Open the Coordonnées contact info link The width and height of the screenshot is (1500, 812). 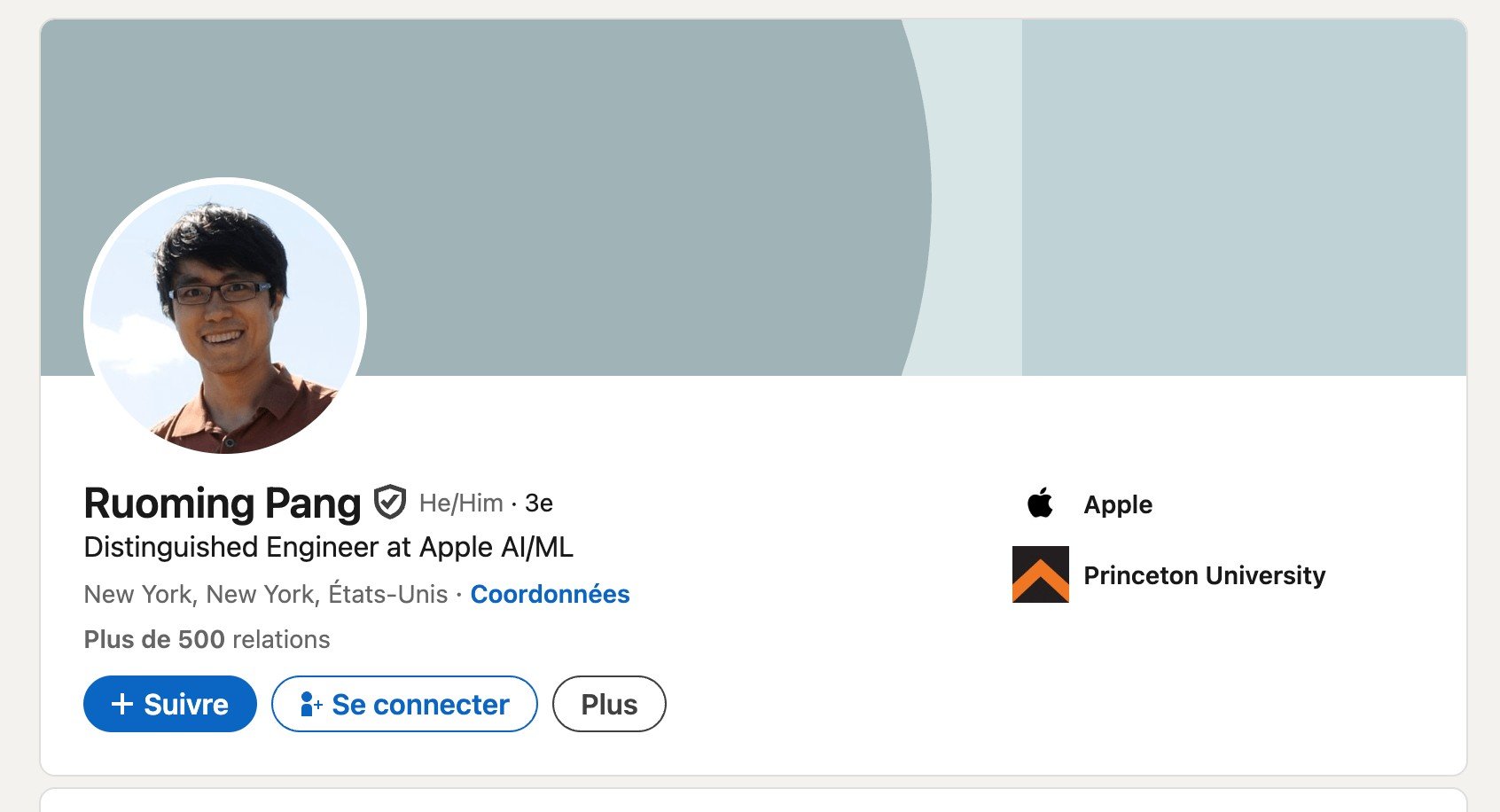[550, 594]
